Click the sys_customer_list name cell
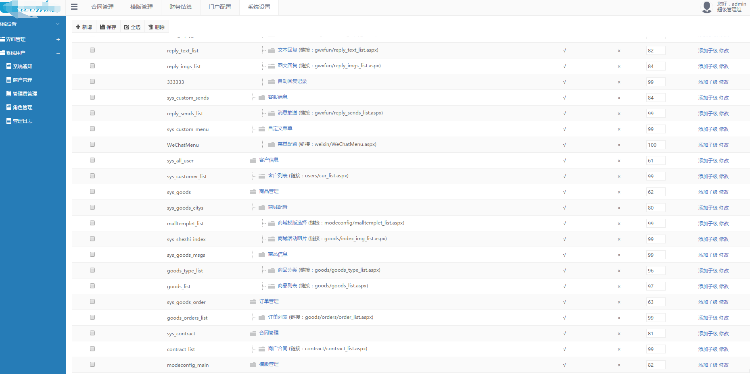 (186, 176)
